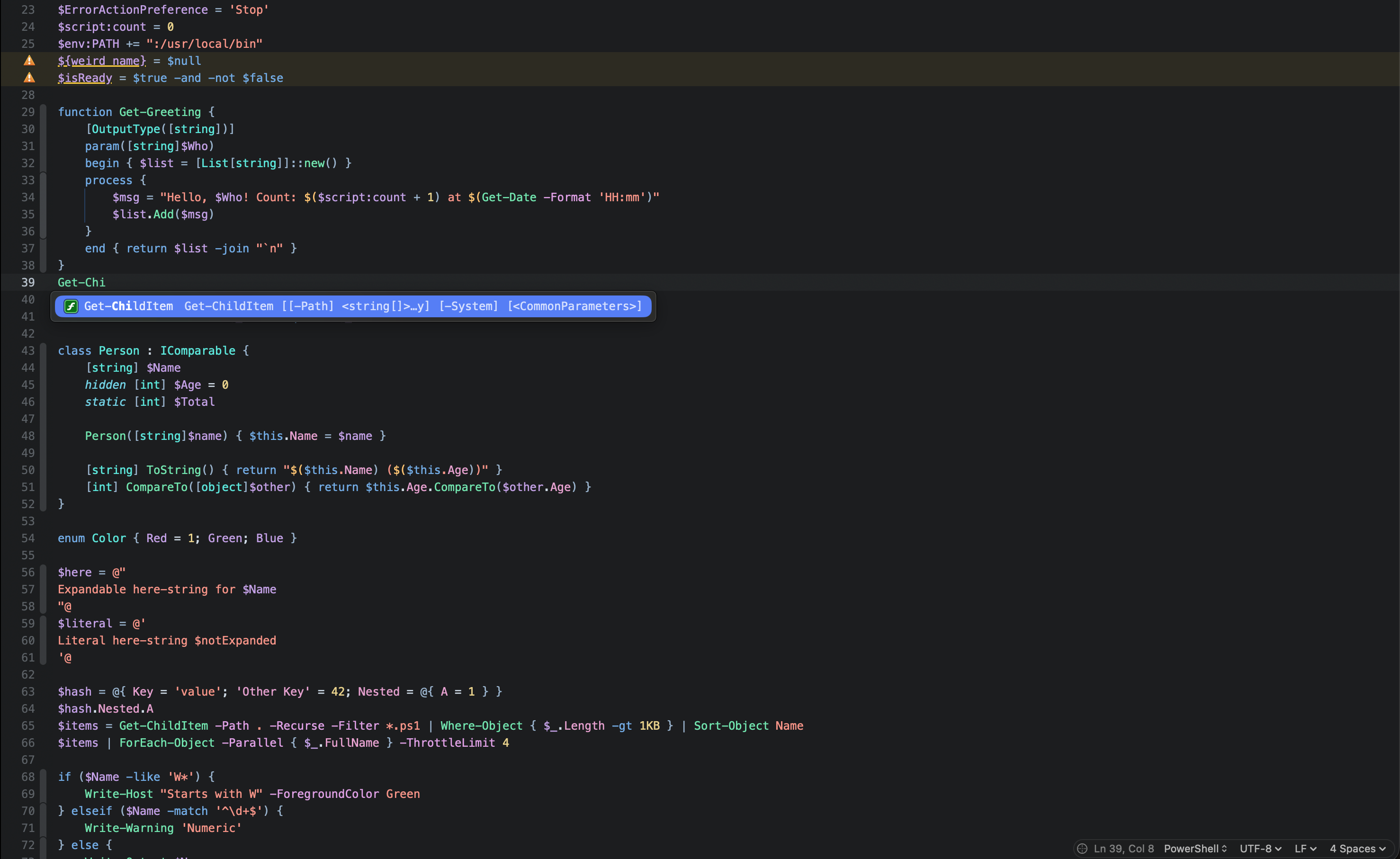Click line number 39 in the gutter
The height and width of the screenshot is (859, 1400).
tap(28, 282)
